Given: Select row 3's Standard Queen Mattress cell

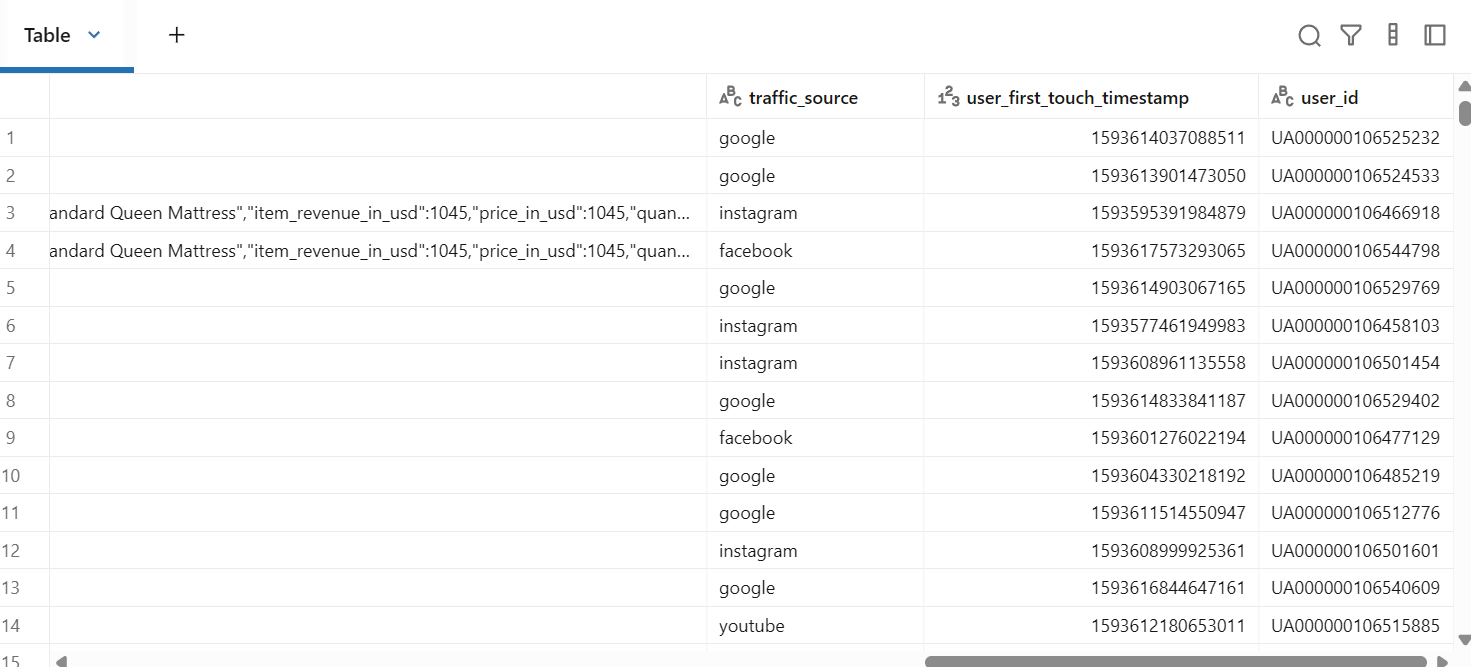Looking at the screenshot, I should [370, 213].
